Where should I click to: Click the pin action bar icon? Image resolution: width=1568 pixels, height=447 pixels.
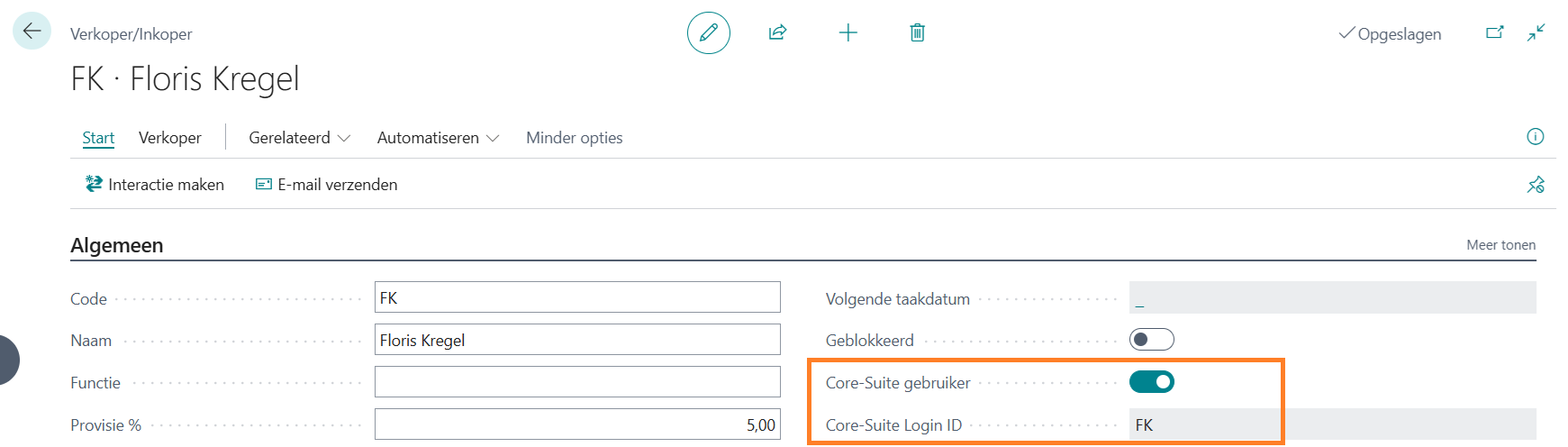(x=1536, y=185)
